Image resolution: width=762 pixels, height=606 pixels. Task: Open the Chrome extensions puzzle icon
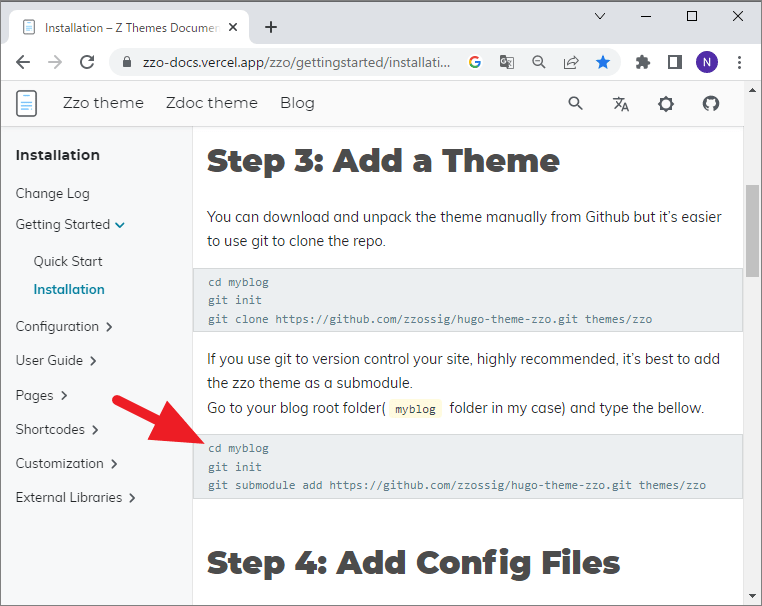[643, 62]
